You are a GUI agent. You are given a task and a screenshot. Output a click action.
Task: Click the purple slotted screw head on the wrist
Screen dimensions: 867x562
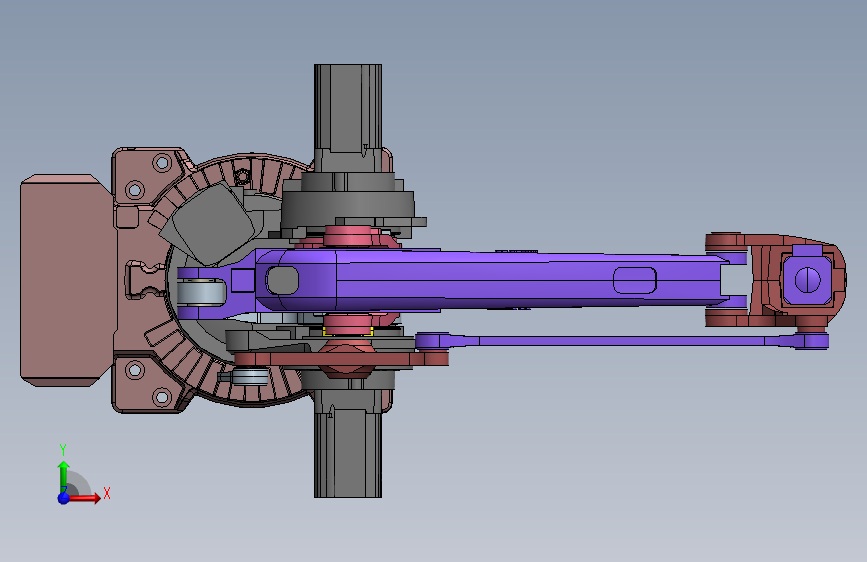pos(807,279)
